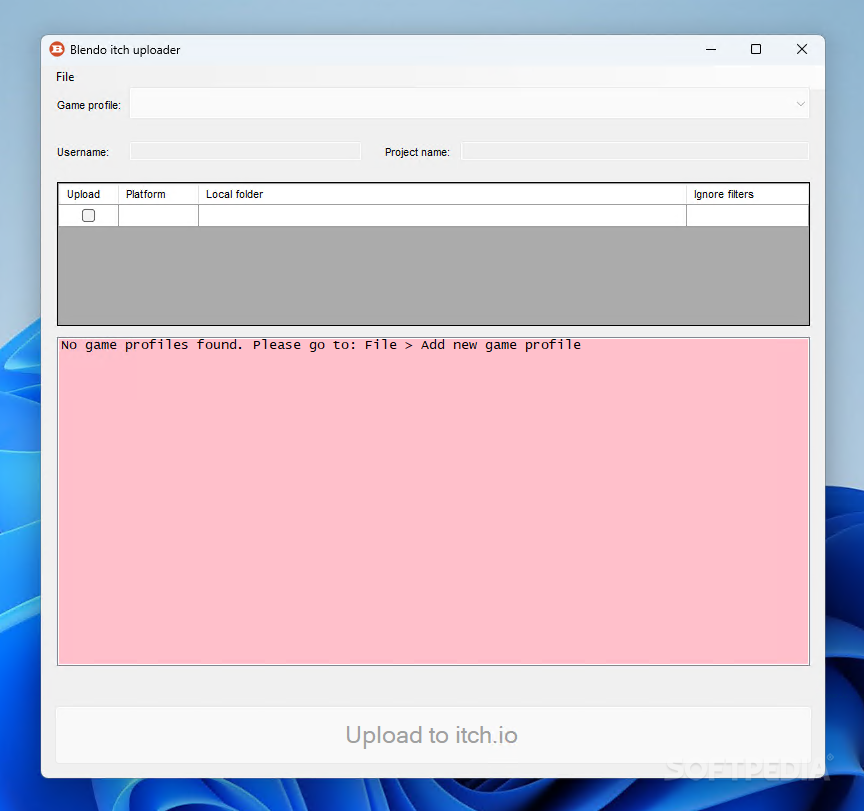The width and height of the screenshot is (864, 811).
Task: Click the 'Project name:' label
Action: (x=417, y=152)
